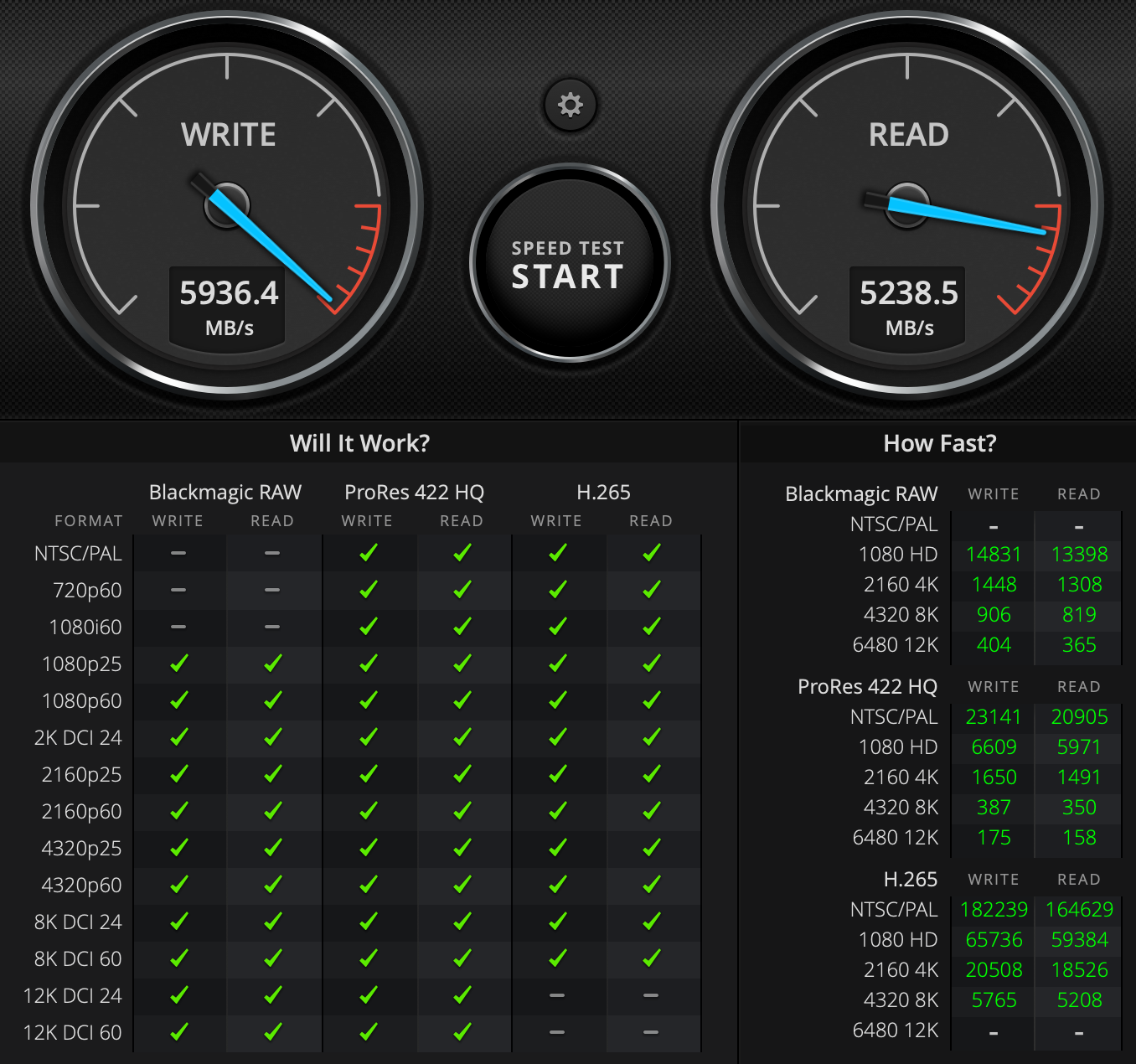Click H.265 read checkmark for 4320p25

tap(651, 848)
